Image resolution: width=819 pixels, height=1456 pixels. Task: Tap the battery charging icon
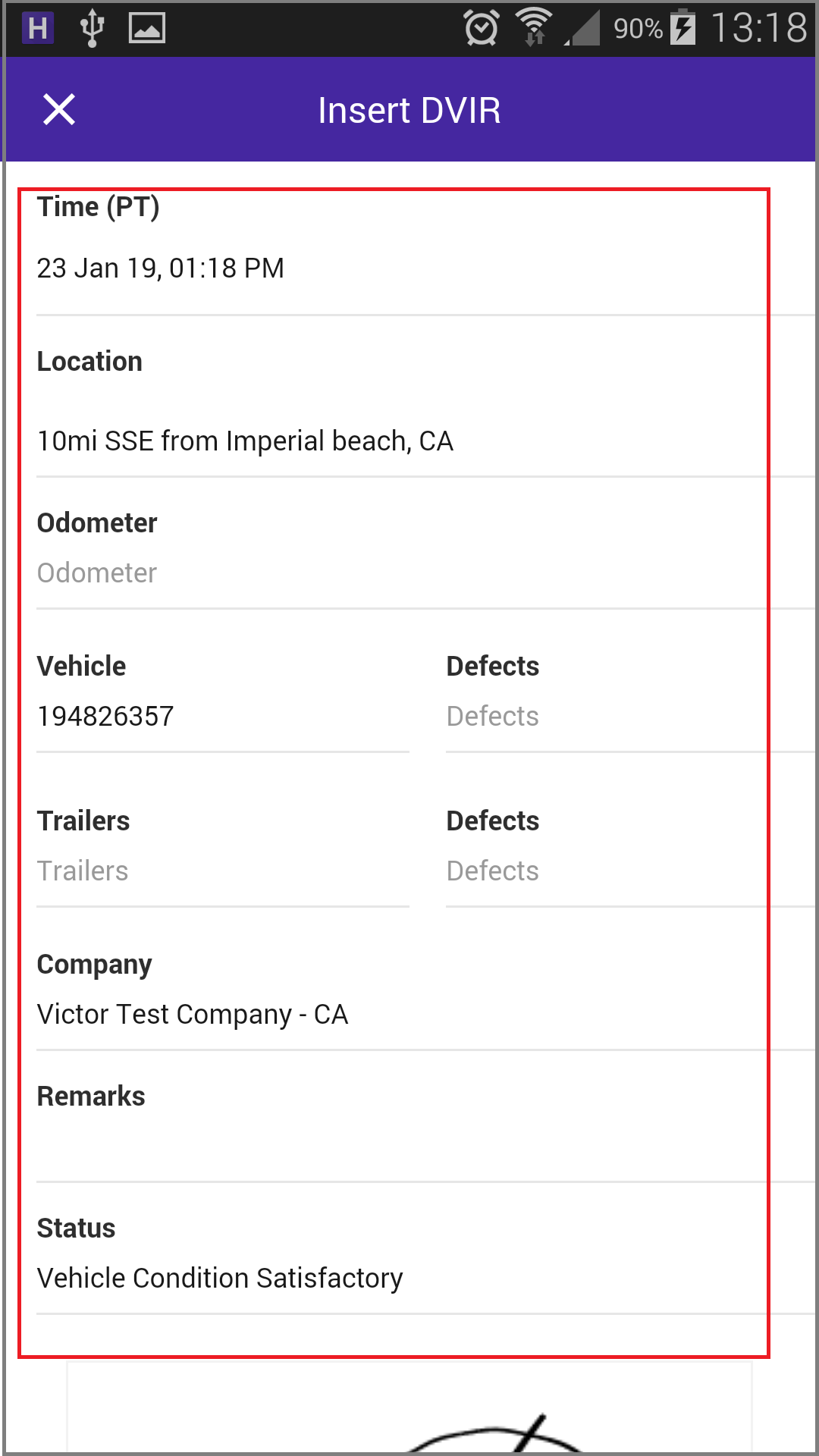[683, 27]
